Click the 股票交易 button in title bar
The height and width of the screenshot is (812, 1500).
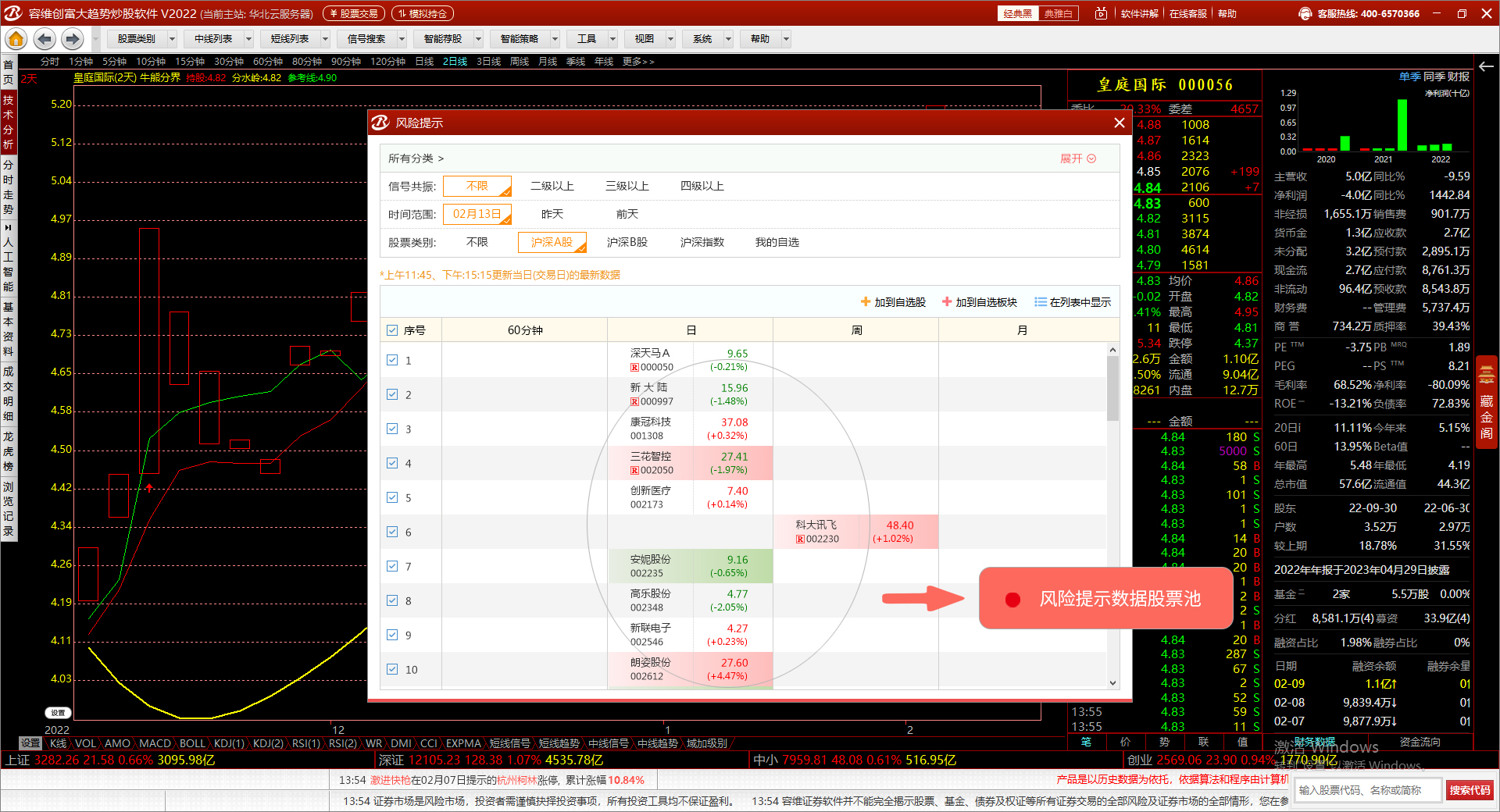click(353, 13)
